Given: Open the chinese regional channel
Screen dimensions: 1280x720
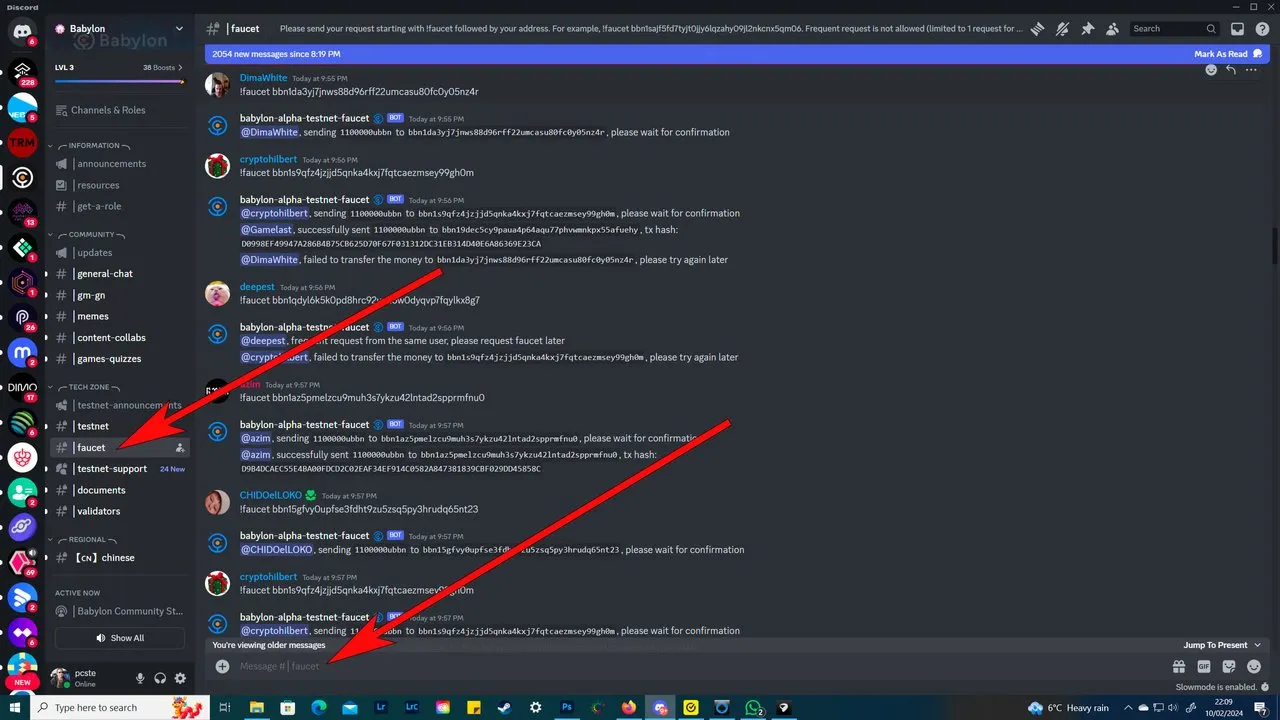Looking at the screenshot, I should pyautogui.click(x=120, y=558).
